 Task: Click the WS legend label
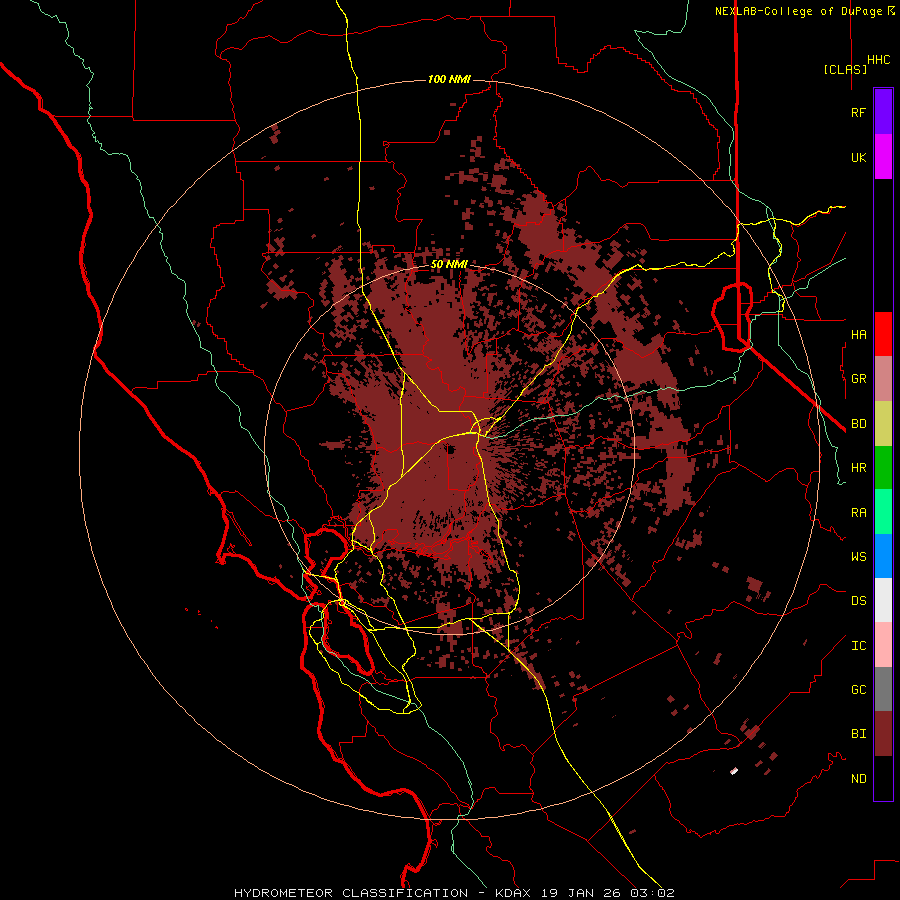pyautogui.click(x=858, y=557)
